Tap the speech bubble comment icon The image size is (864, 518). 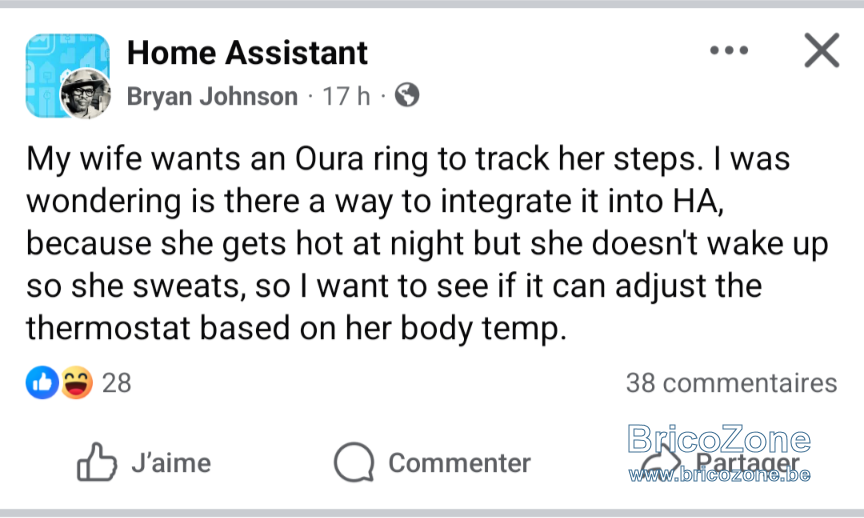click(x=354, y=462)
